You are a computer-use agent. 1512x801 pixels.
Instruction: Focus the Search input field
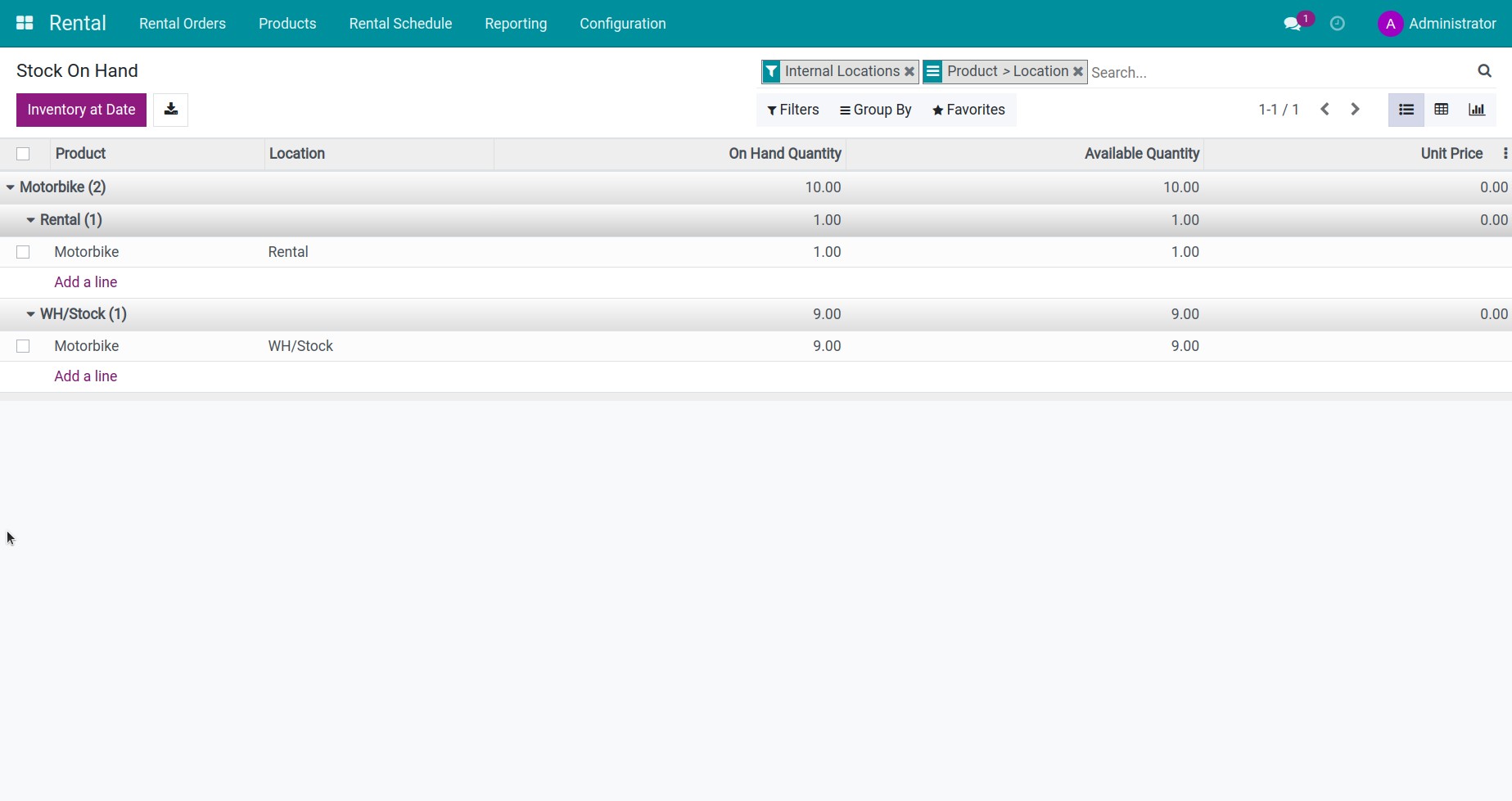(1277, 72)
